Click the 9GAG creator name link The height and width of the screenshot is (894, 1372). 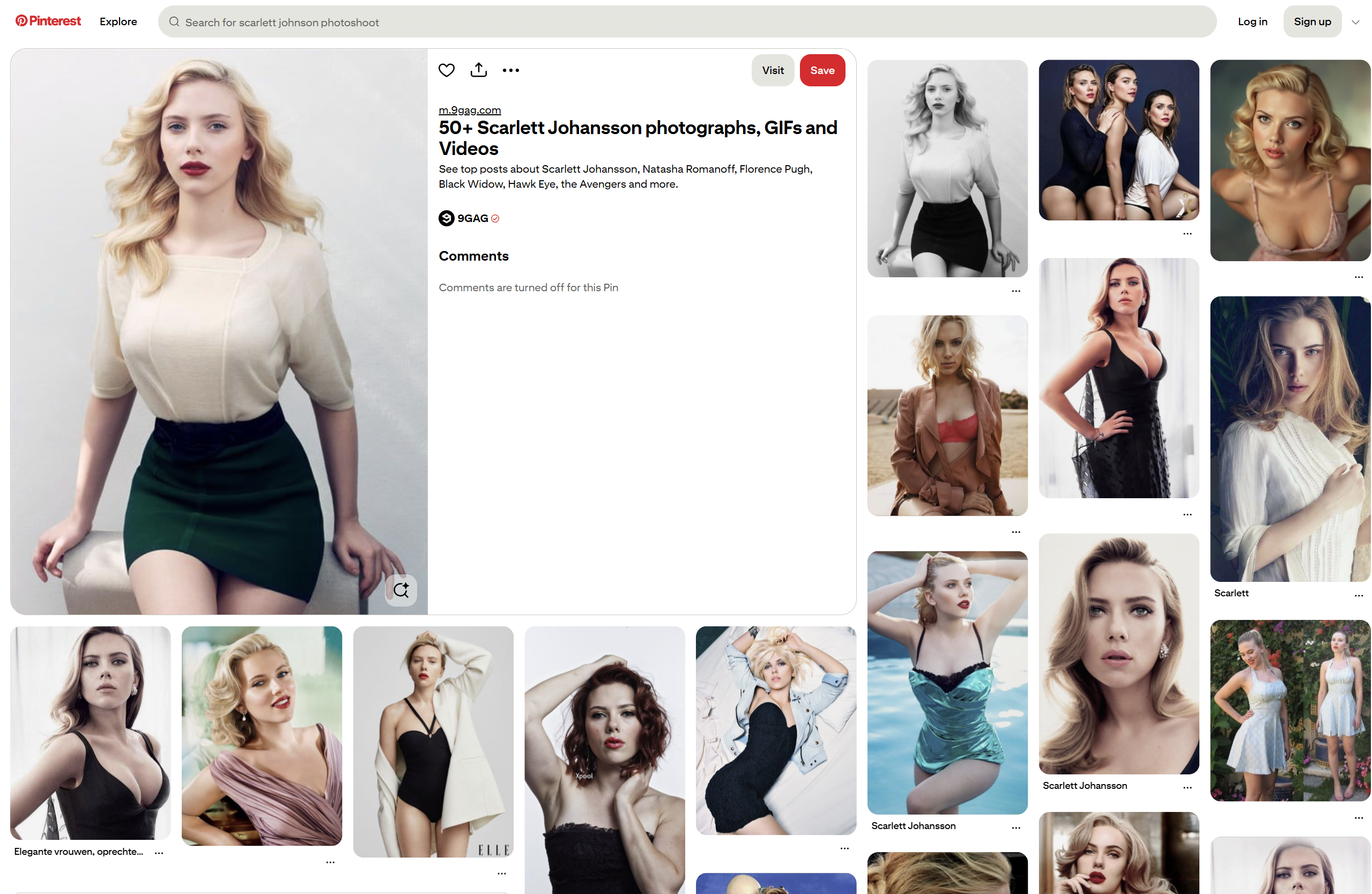click(473, 218)
